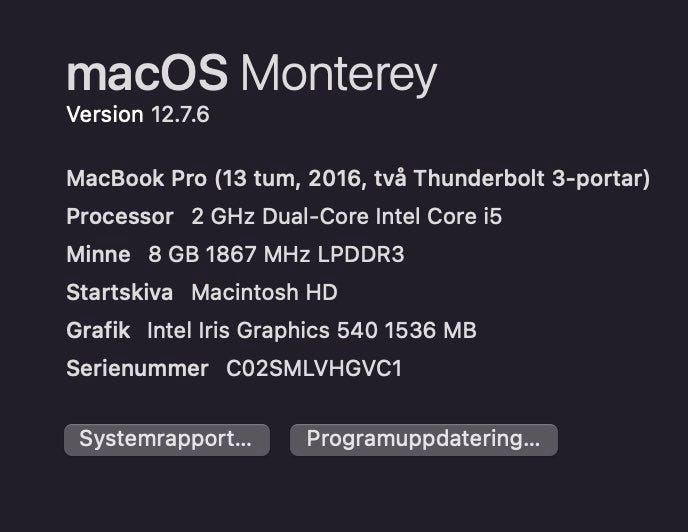Image resolution: width=688 pixels, height=532 pixels.
Task: Click the bold macOS word in title
Action: point(148,73)
